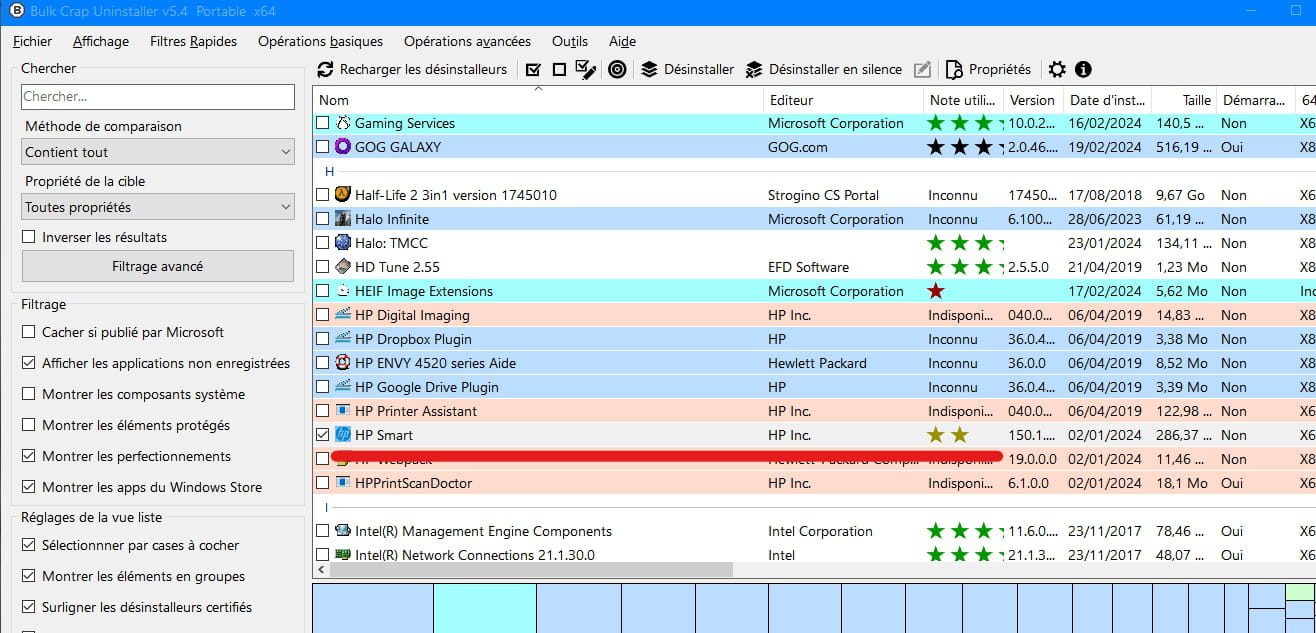Click the HP Smart blue logo icon
1316x633 pixels.
click(x=343, y=435)
